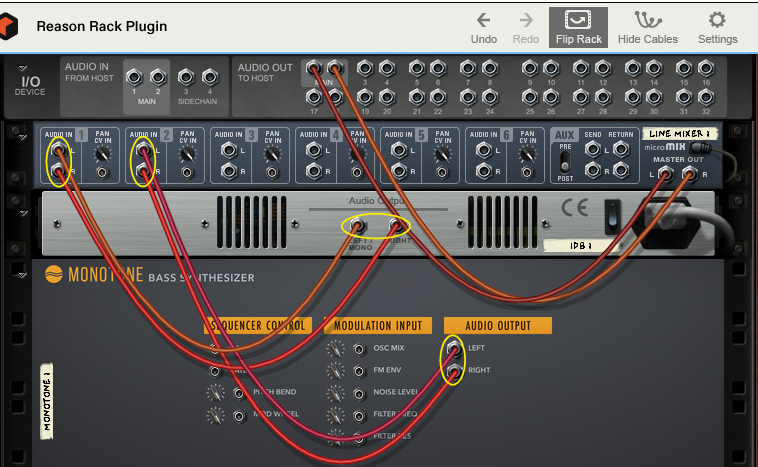This screenshot has height=467, width=758.
Task: Click mixer channel 6 Audio In R jack
Action: (x=484, y=171)
